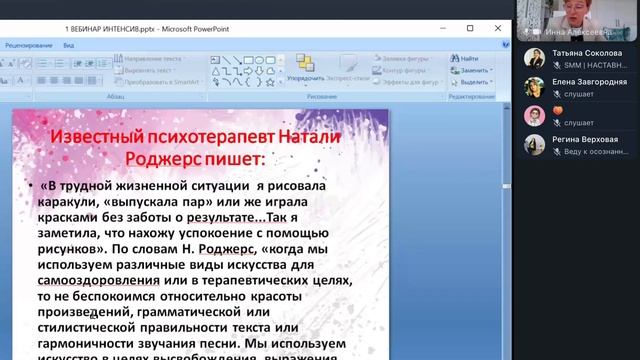Select the triangle shape

coord(215,71)
